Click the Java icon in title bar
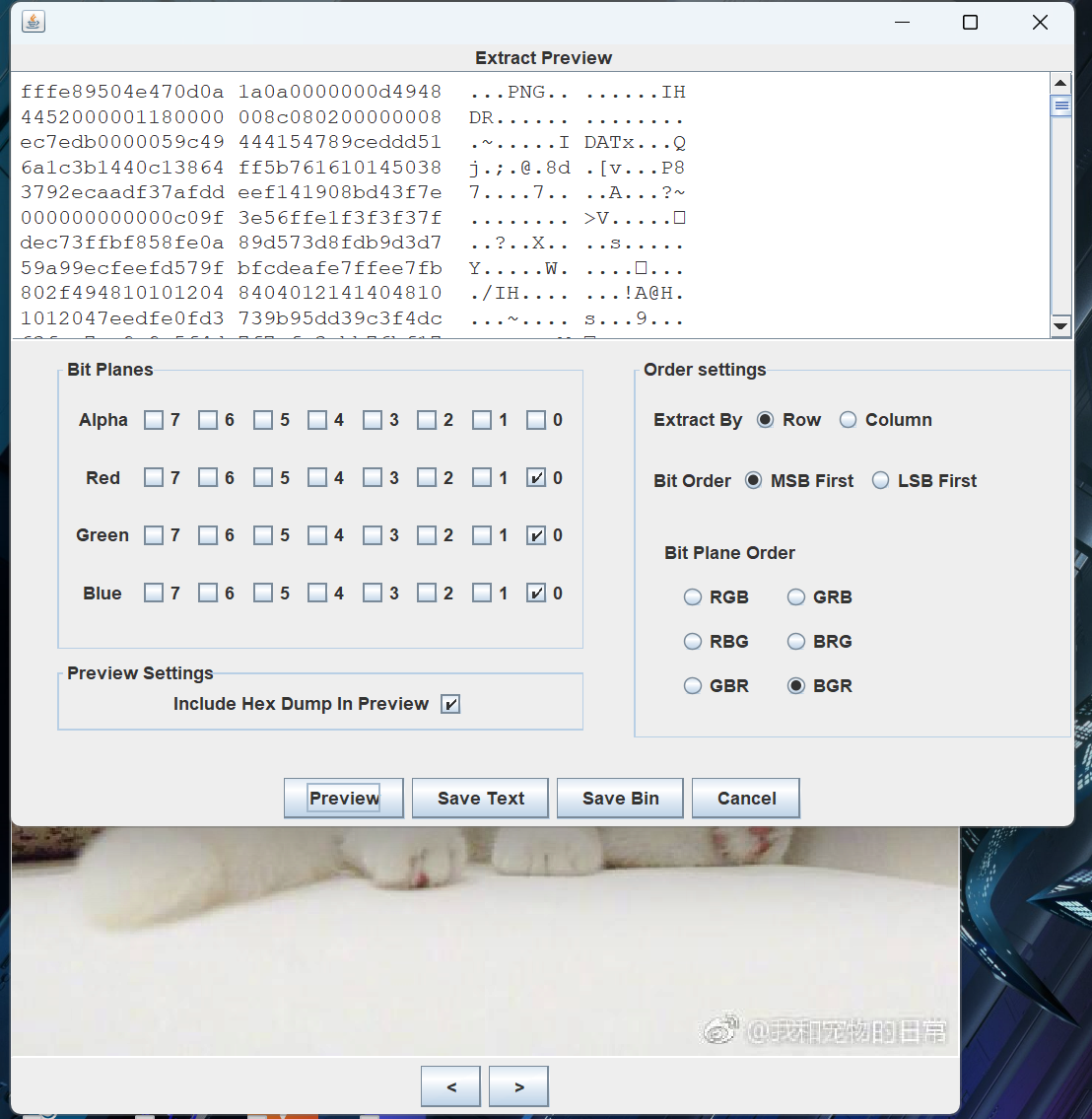This screenshot has width=1092, height=1119. pyautogui.click(x=34, y=22)
